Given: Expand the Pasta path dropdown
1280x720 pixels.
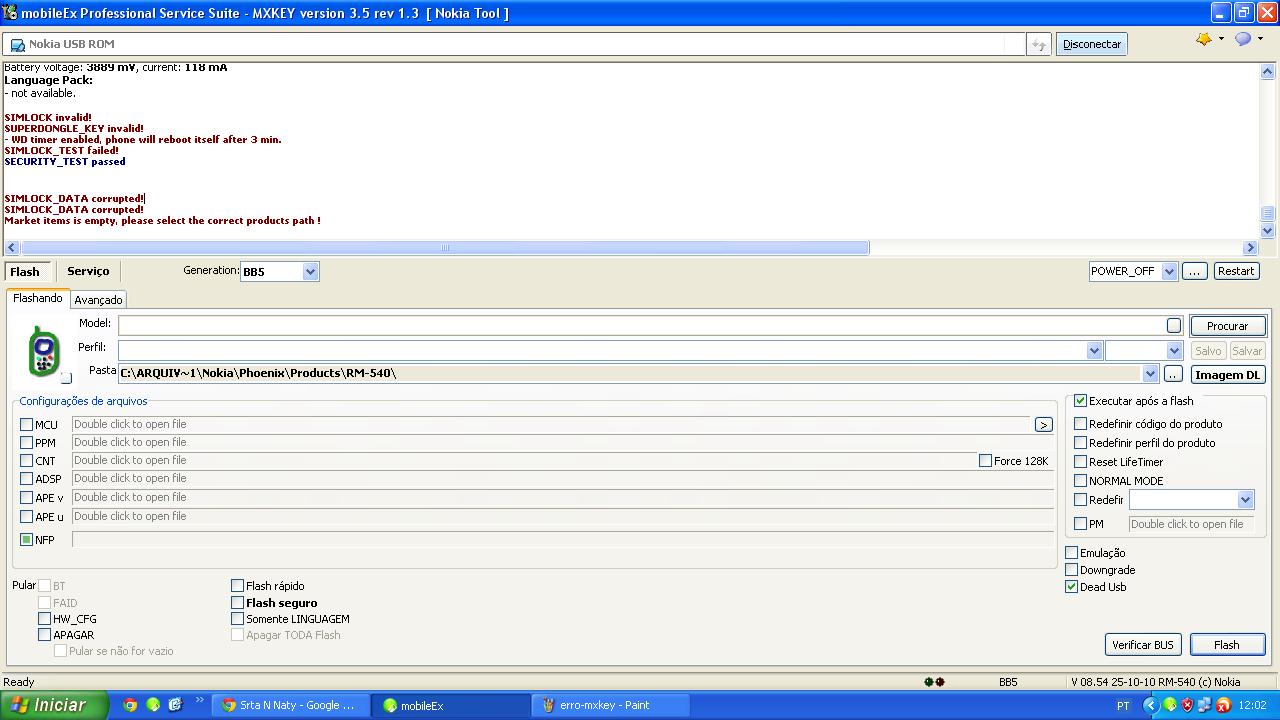Looking at the screenshot, I should 1149,374.
